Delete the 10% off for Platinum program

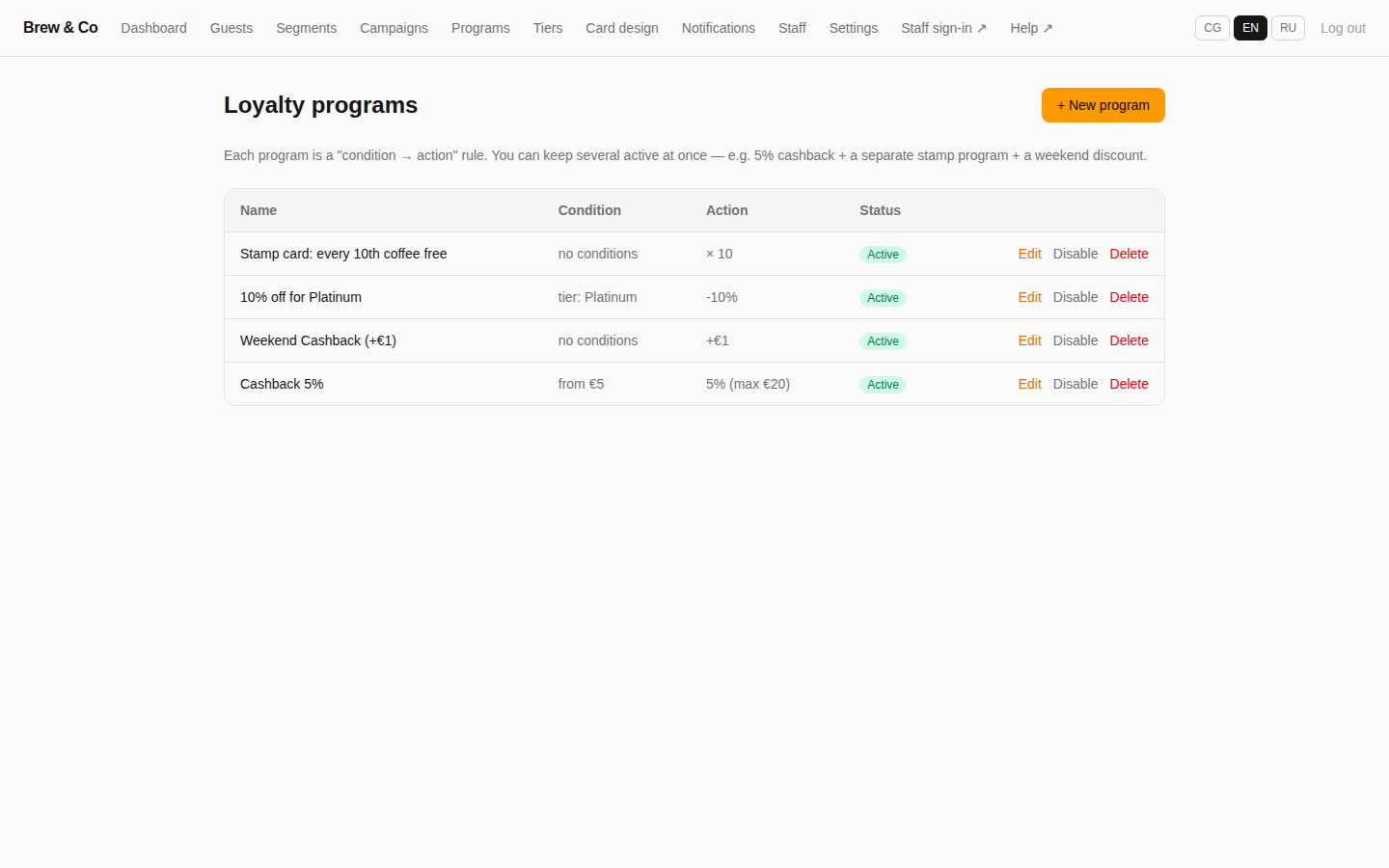1129,297
